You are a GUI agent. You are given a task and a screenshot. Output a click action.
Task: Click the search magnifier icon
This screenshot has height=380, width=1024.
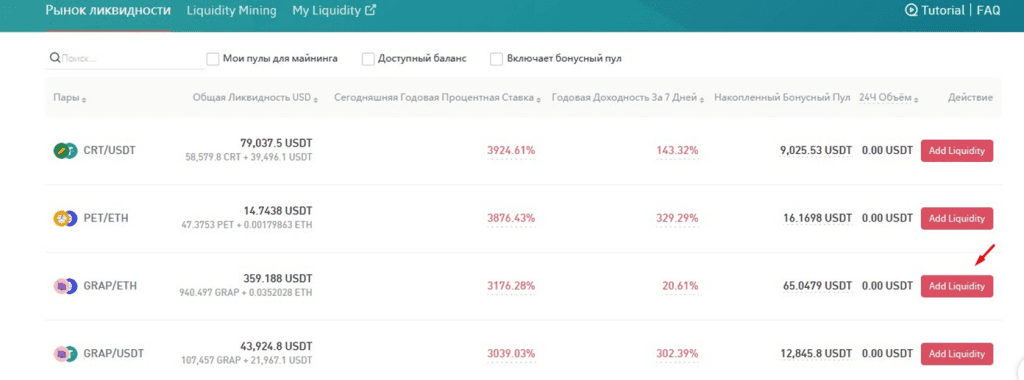55,58
